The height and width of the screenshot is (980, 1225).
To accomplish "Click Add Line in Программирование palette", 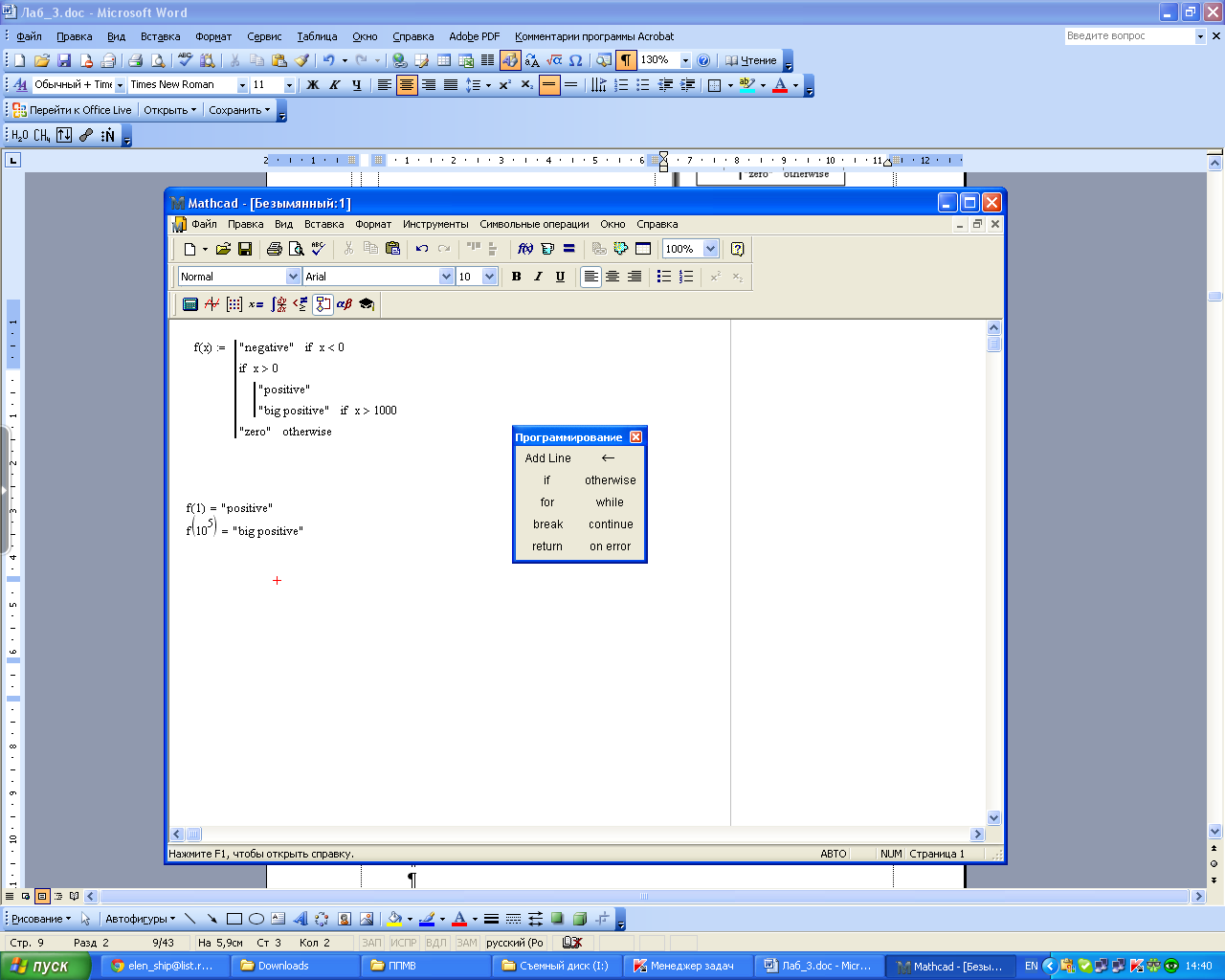I will (x=547, y=458).
